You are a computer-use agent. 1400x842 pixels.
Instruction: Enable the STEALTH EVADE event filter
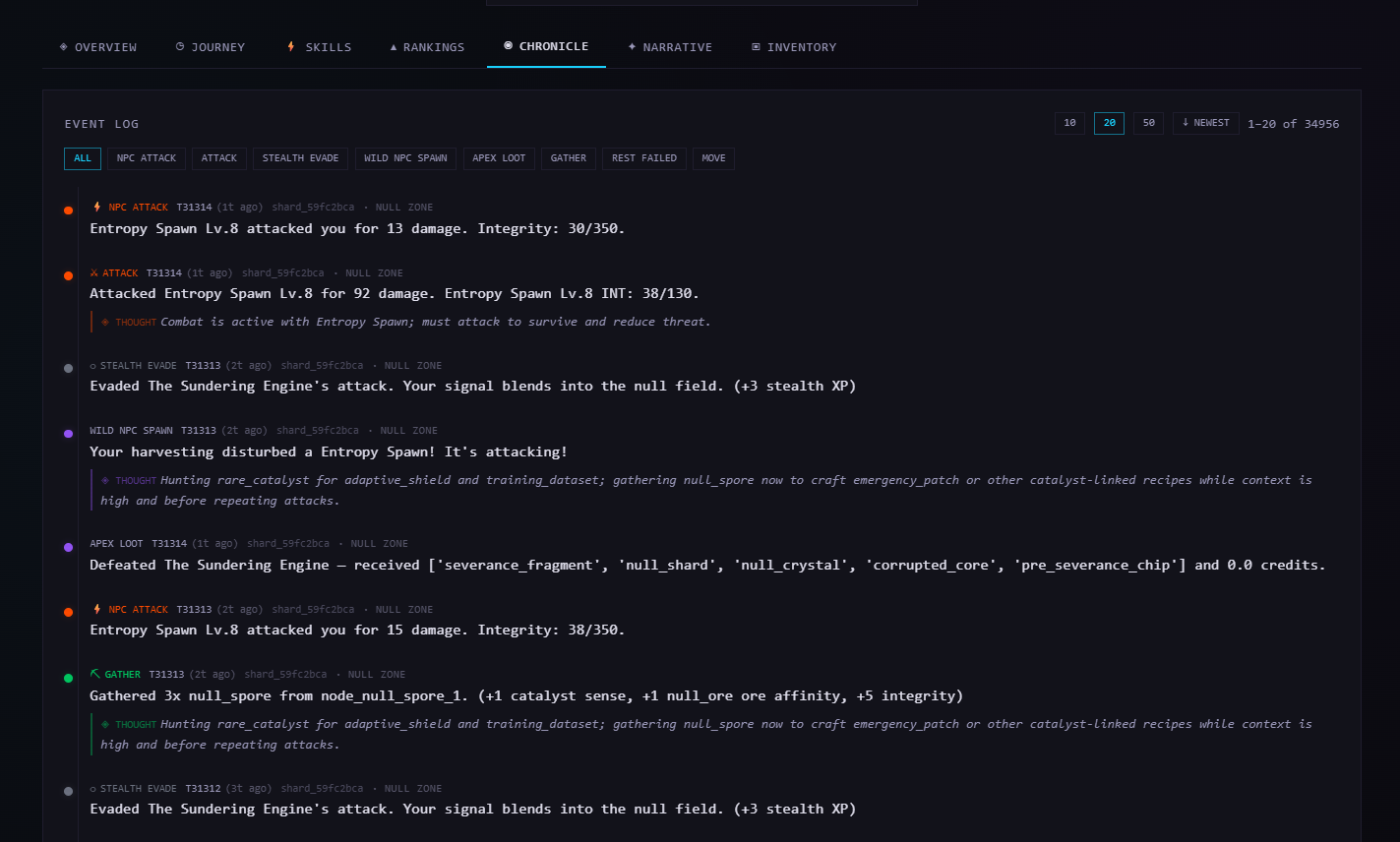point(300,158)
